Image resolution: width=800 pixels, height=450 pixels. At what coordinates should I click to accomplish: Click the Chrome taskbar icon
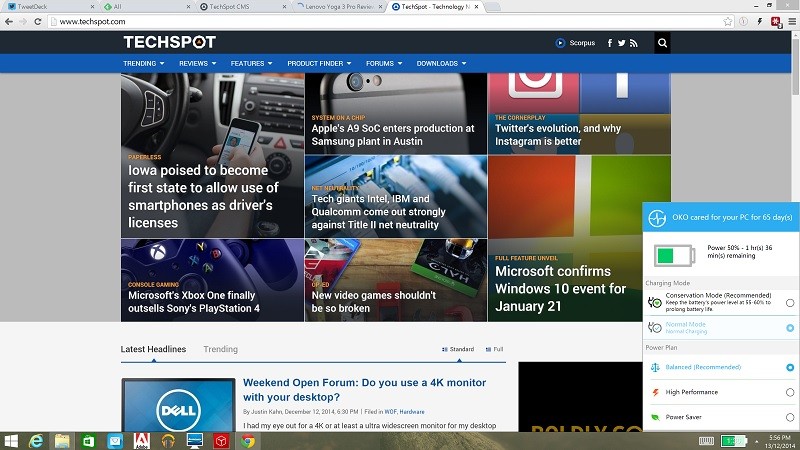coord(248,441)
